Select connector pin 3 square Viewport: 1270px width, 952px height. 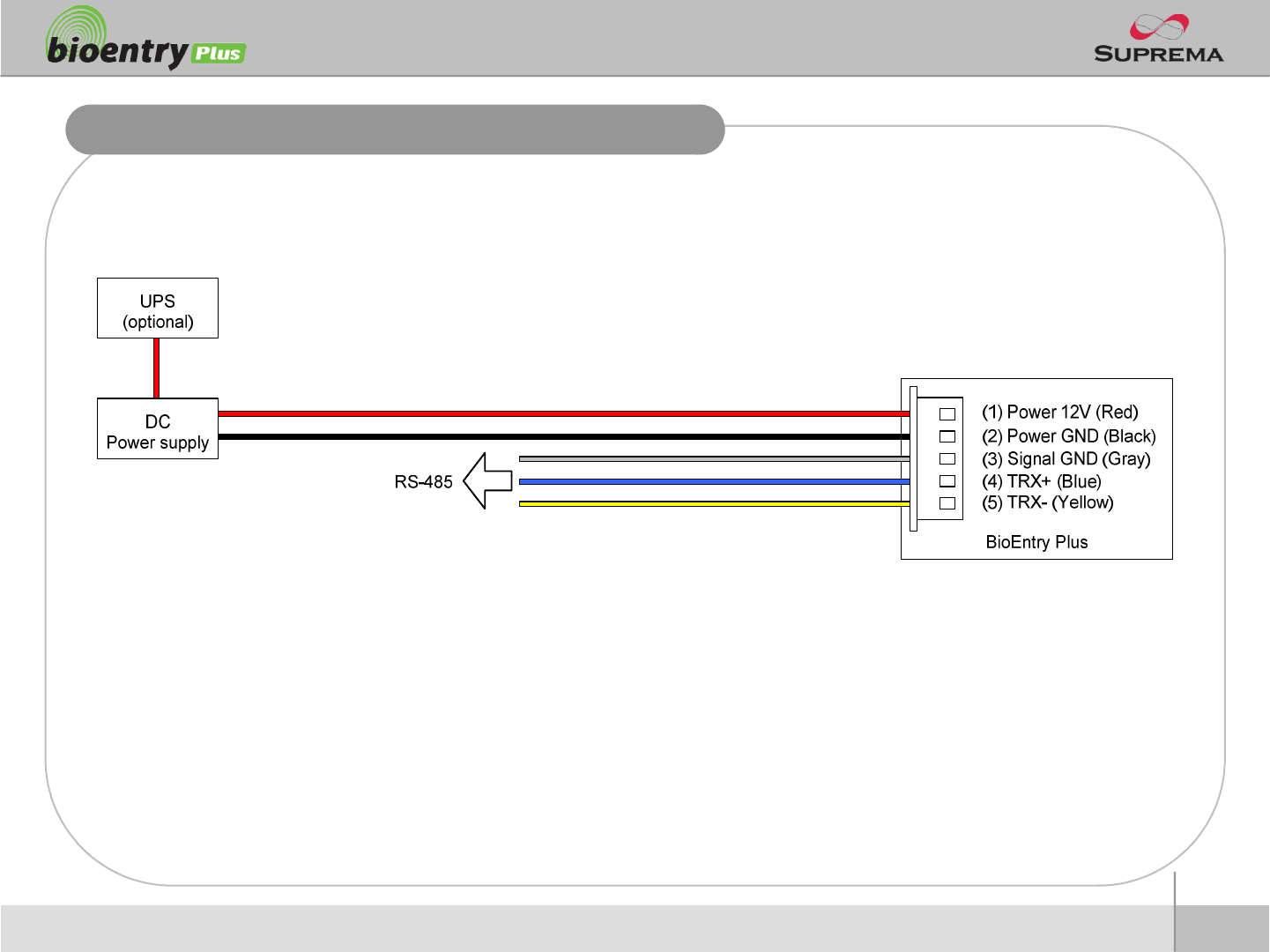[947, 459]
